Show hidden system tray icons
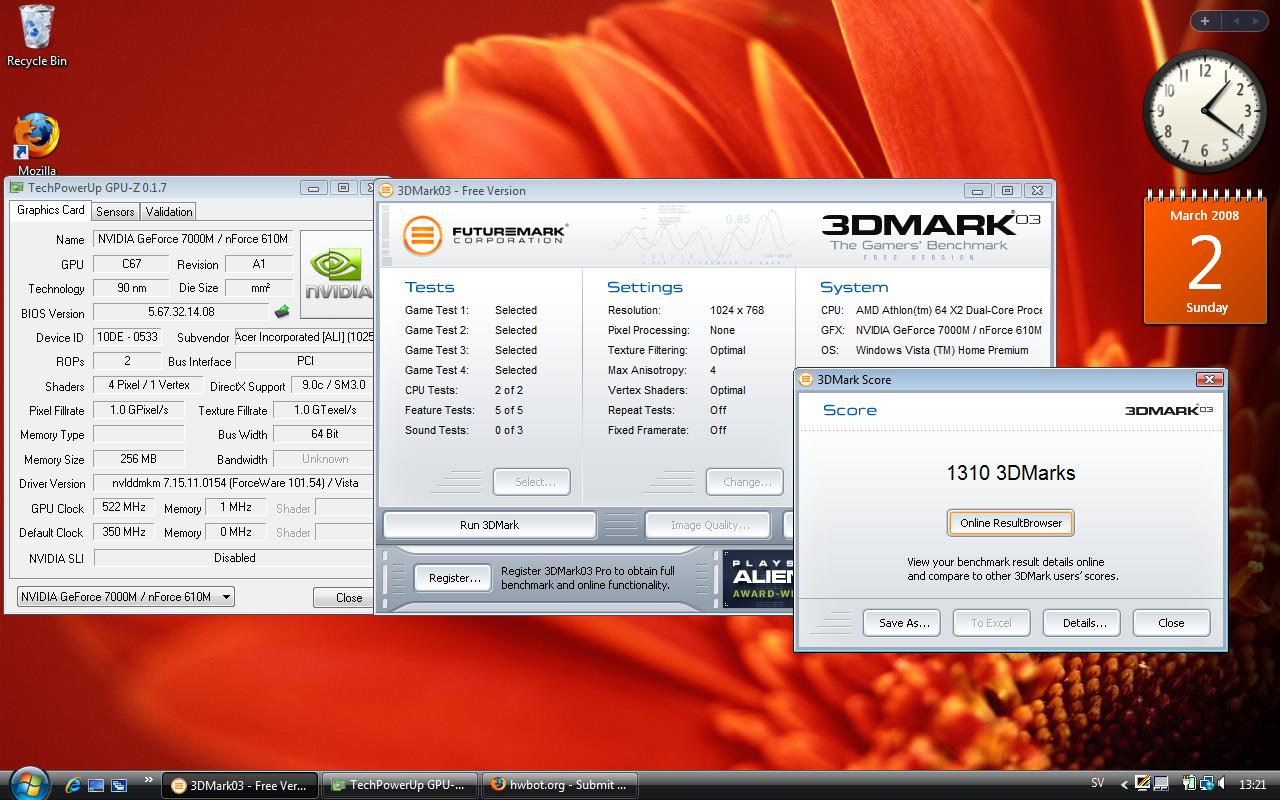Screen dimensions: 1280x800 click(x=1124, y=785)
